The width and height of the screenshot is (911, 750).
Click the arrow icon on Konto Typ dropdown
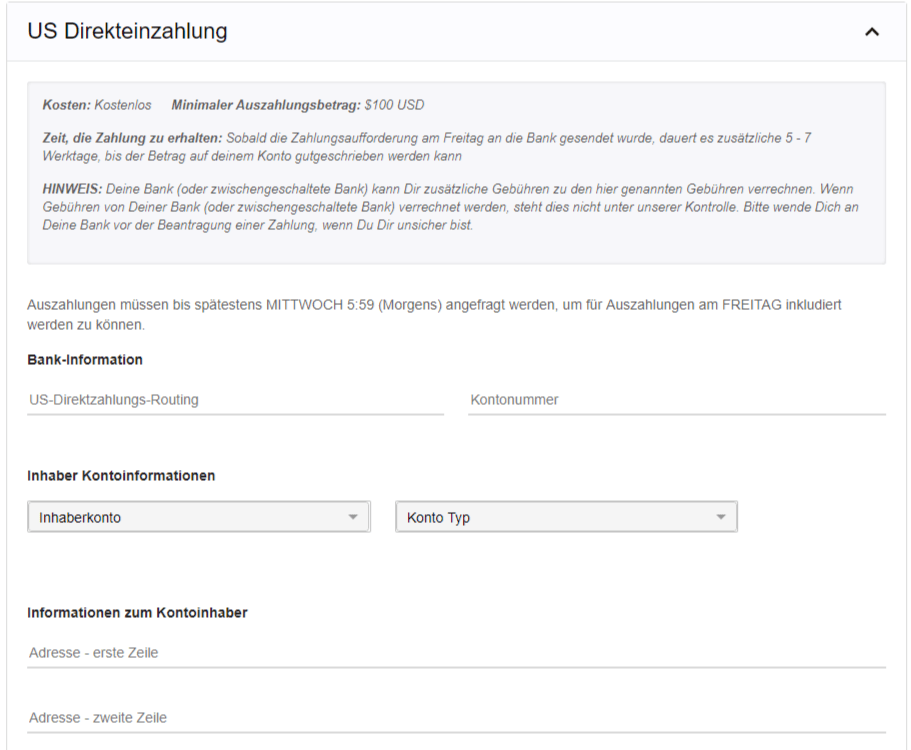pyautogui.click(x=720, y=517)
